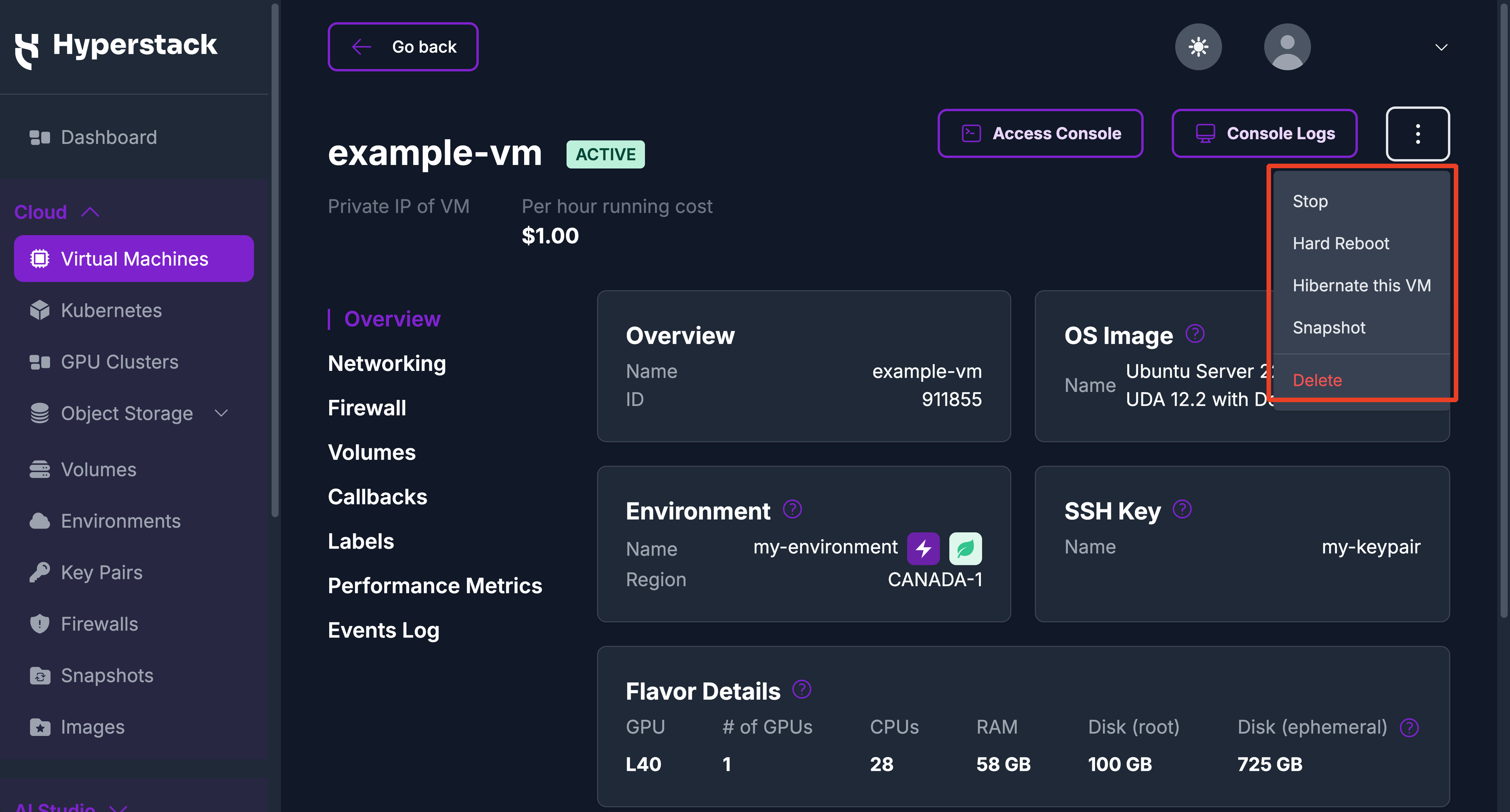Switch to the Networking tab
Image resolution: width=1510 pixels, height=812 pixels.
point(386,364)
